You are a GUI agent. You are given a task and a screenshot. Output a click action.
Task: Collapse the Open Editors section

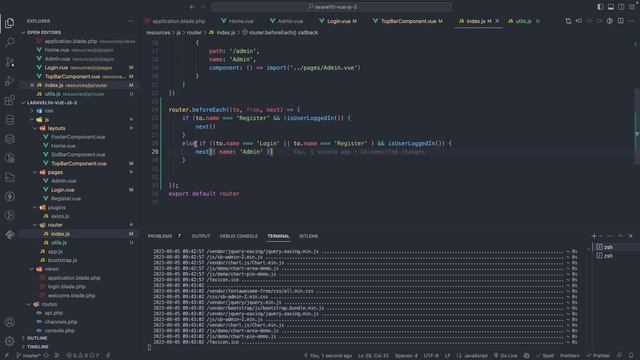point(44,32)
